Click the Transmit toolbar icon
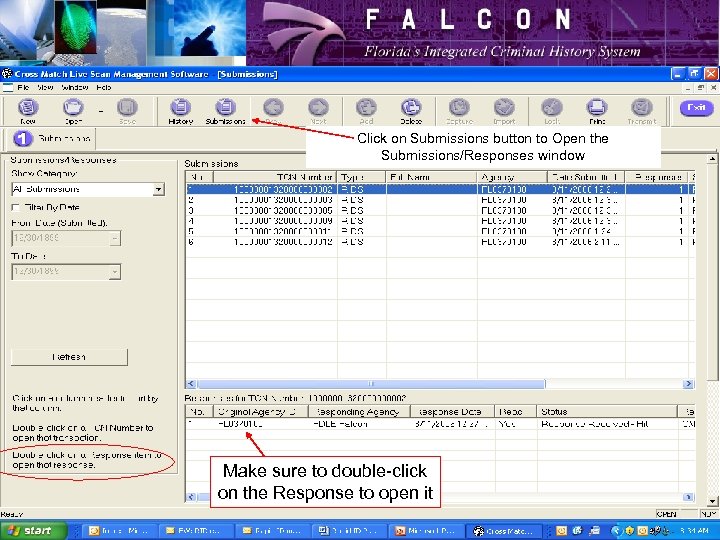This screenshot has width=720, height=540. 642,111
